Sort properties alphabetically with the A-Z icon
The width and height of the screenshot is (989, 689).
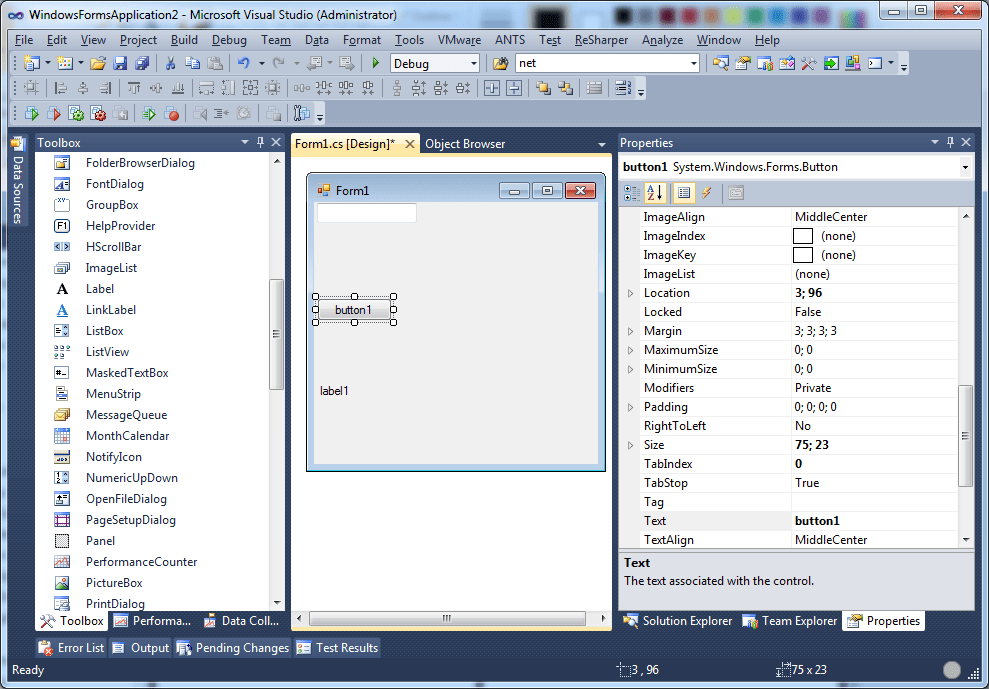(x=652, y=192)
